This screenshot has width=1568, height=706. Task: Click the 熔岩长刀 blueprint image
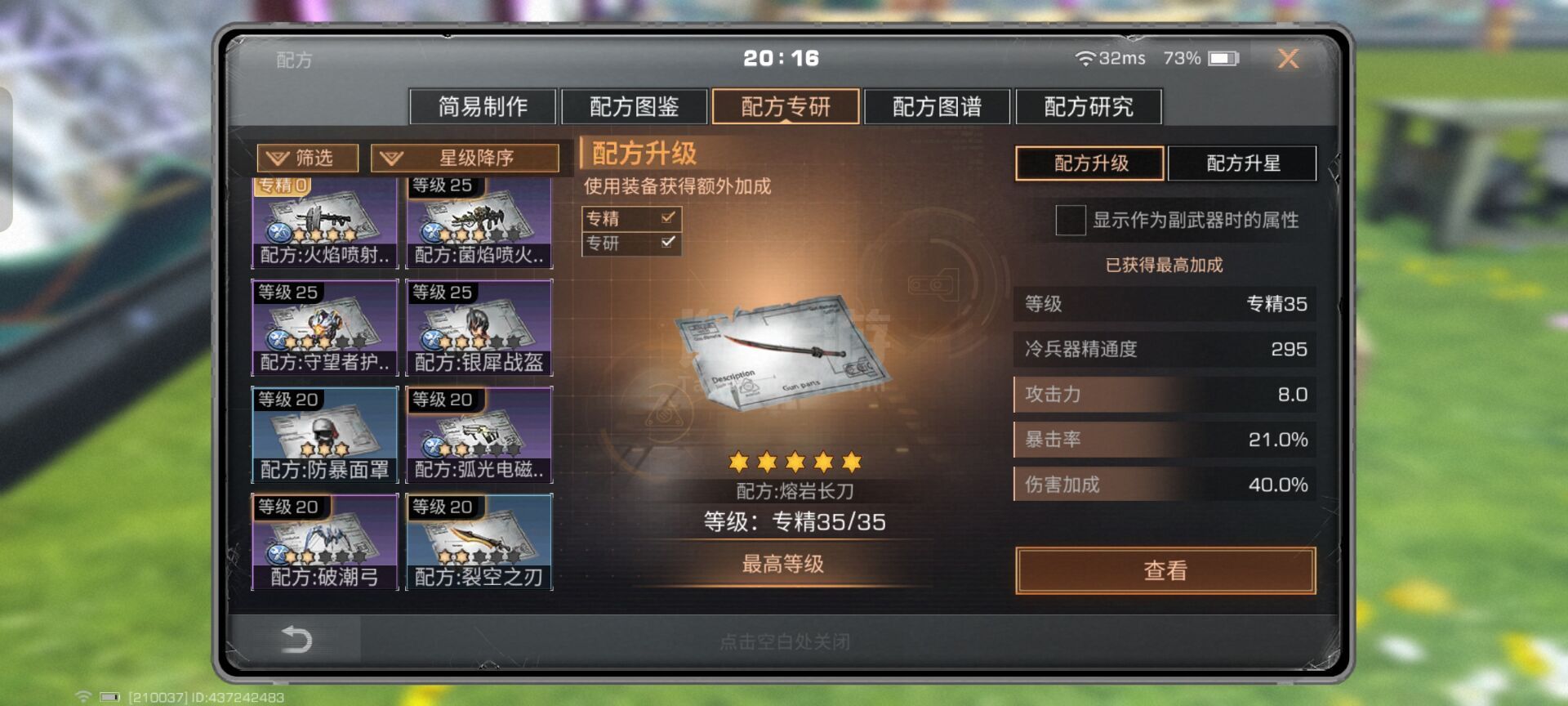784,353
